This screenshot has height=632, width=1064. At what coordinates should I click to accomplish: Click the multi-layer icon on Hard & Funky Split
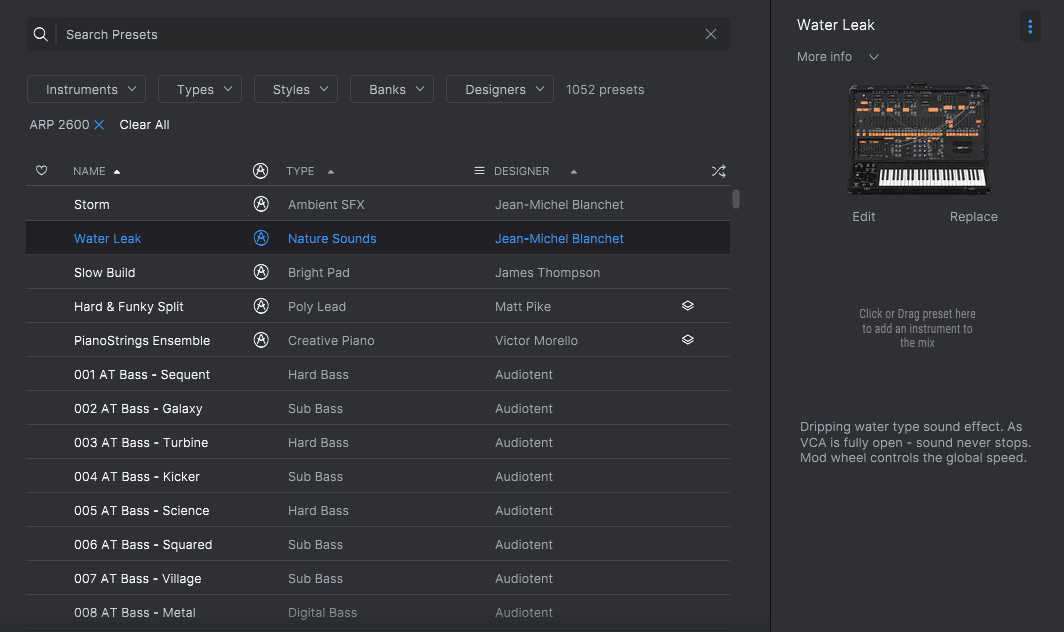(x=688, y=306)
